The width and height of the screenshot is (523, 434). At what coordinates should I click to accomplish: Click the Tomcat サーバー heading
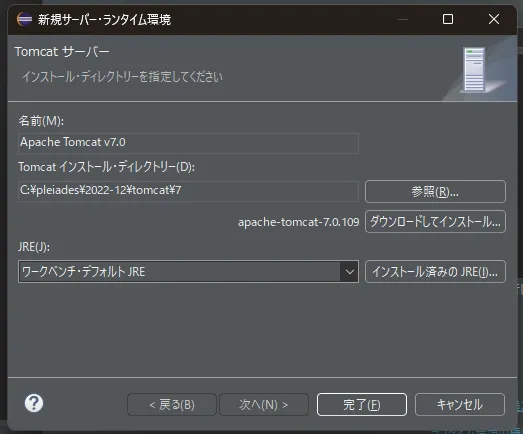click(62, 52)
